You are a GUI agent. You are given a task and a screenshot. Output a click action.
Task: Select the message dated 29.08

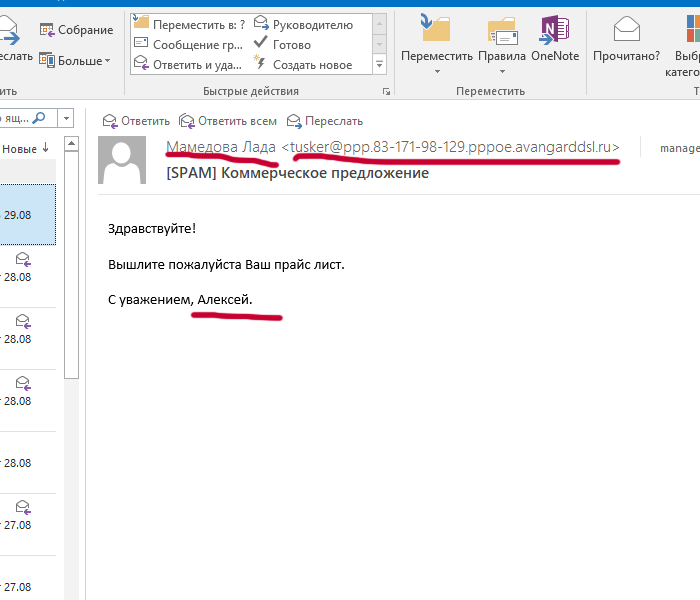(28, 214)
